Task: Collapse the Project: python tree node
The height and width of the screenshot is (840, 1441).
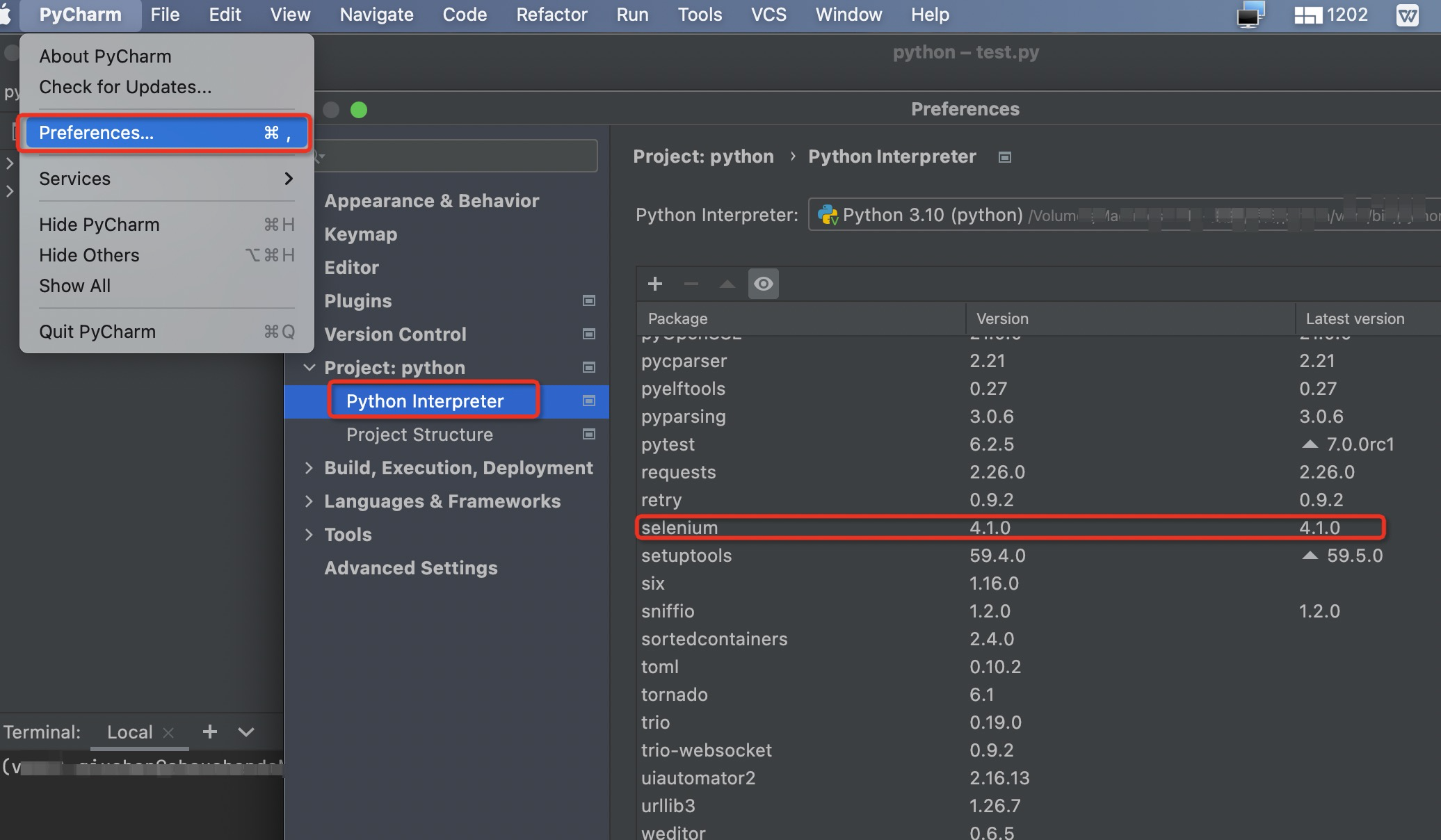Action: 309,367
